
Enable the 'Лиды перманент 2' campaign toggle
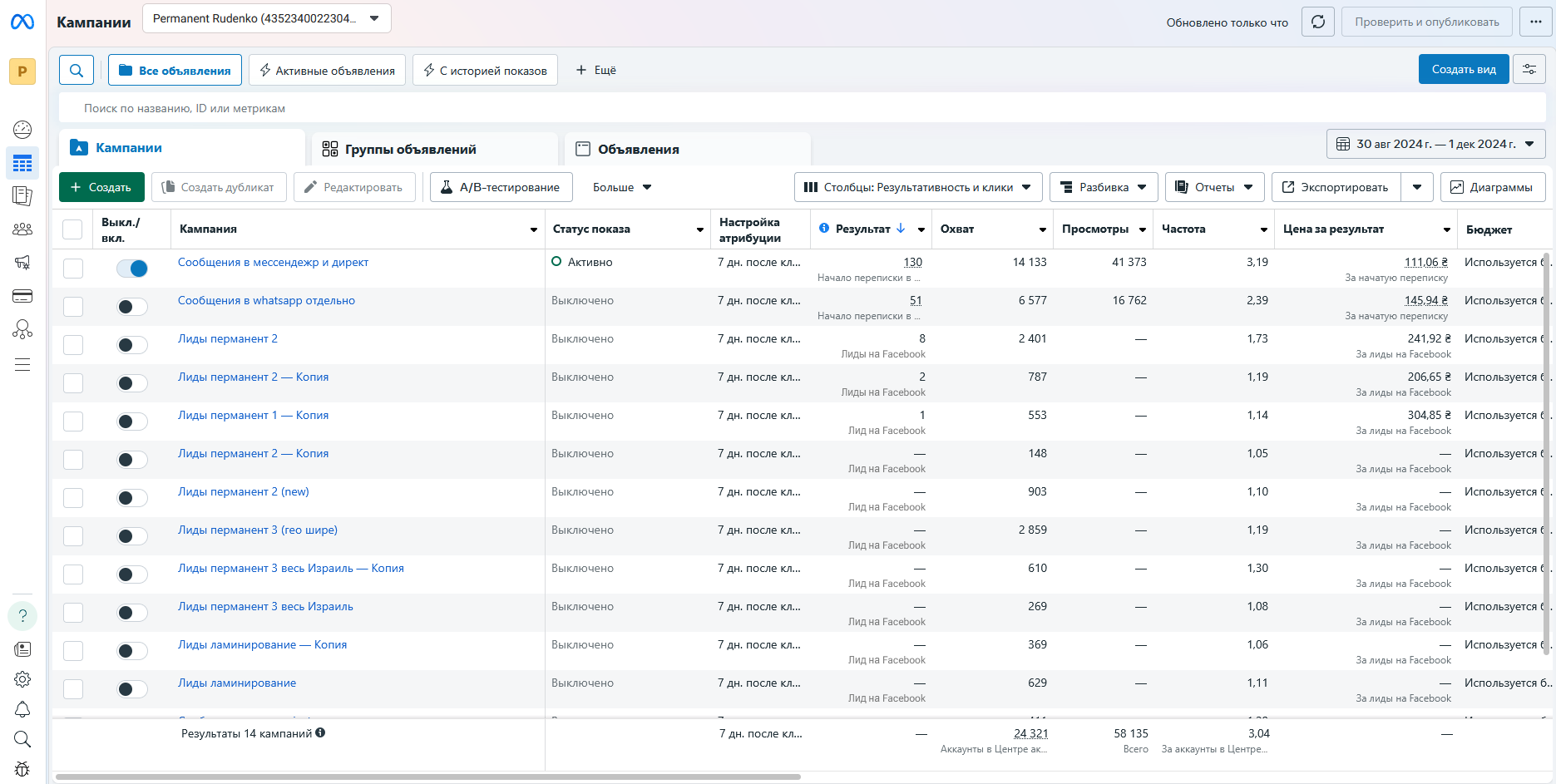click(x=132, y=345)
